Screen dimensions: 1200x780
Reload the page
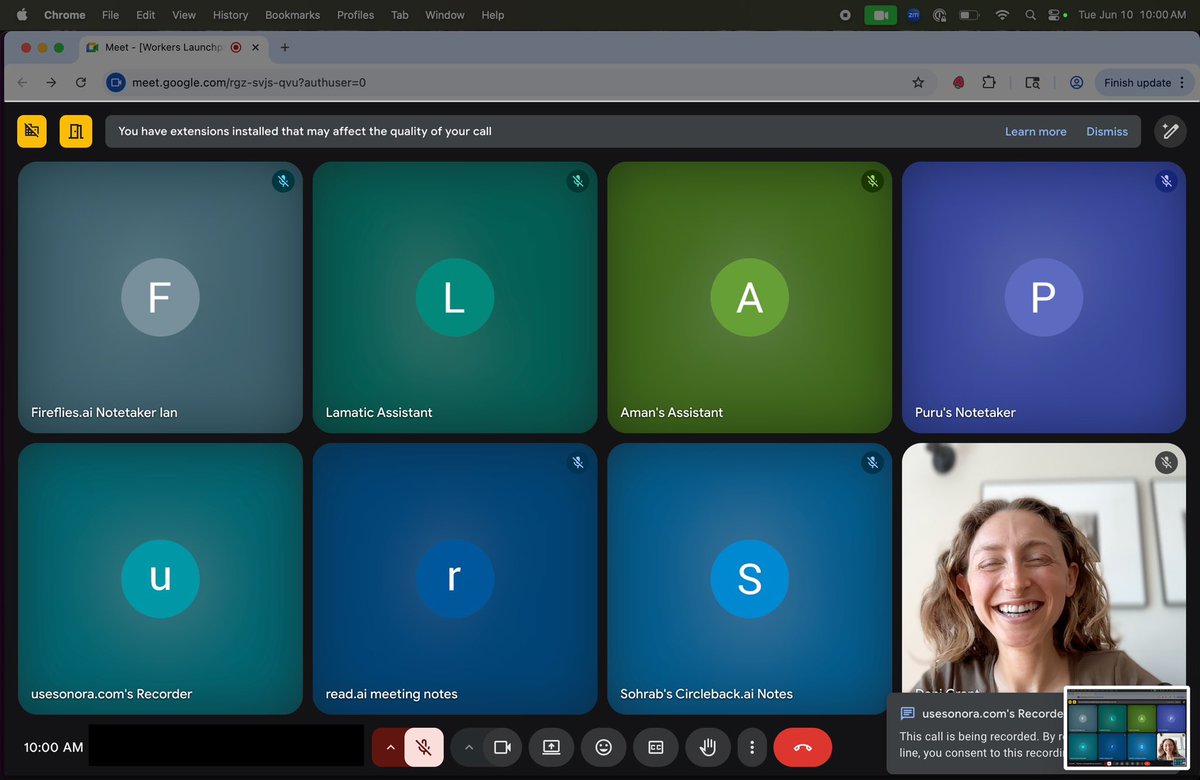coord(81,83)
